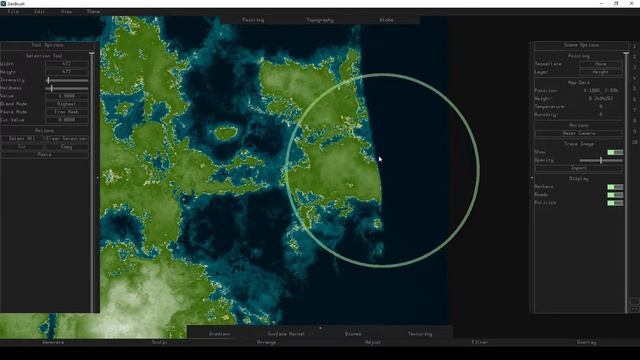Open the View menu
The width and height of the screenshot is (640, 360).
67,12
